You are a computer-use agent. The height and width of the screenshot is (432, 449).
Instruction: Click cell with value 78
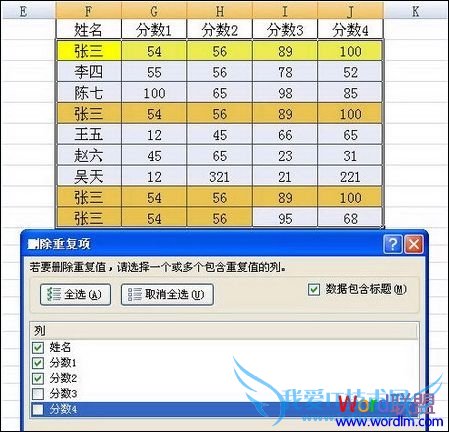[285, 72]
